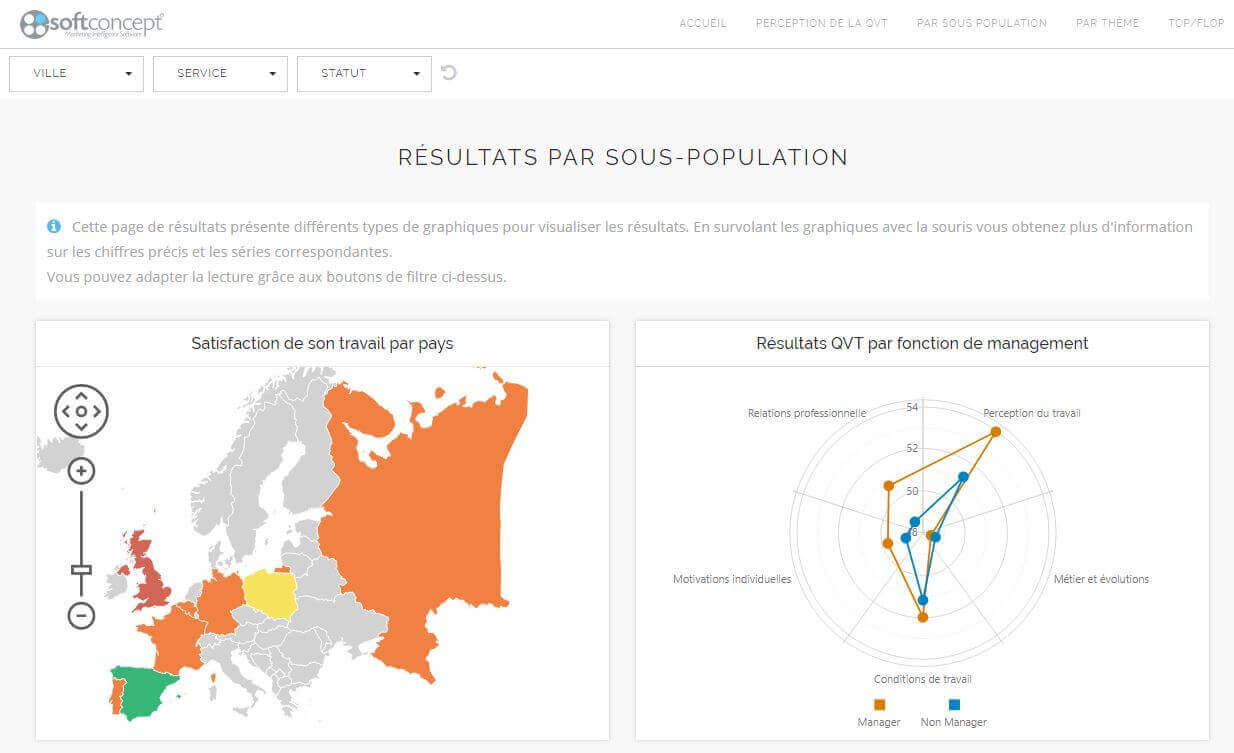Click the map zoom in plus button
The height and width of the screenshot is (753, 1234).
click(81, 471)
